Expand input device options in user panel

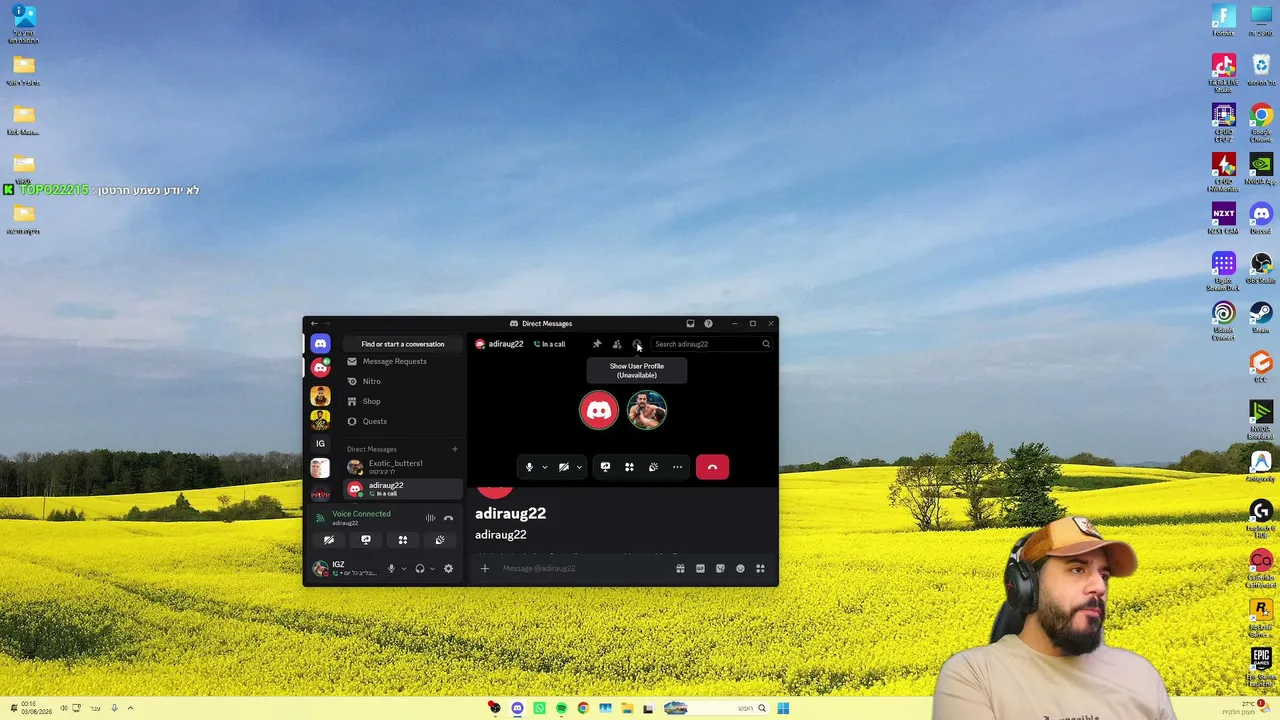[404, 569]
